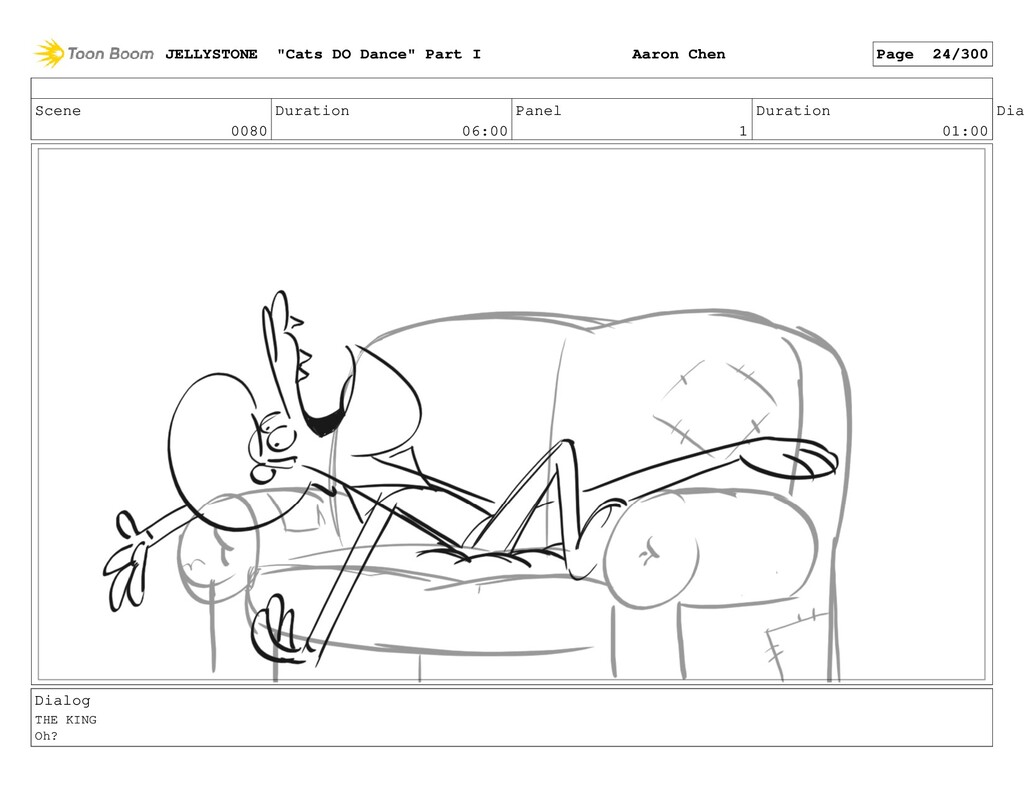Click the Page 24/300 box
This screenshot has height=793, width=1024.
tap(932, 54)
